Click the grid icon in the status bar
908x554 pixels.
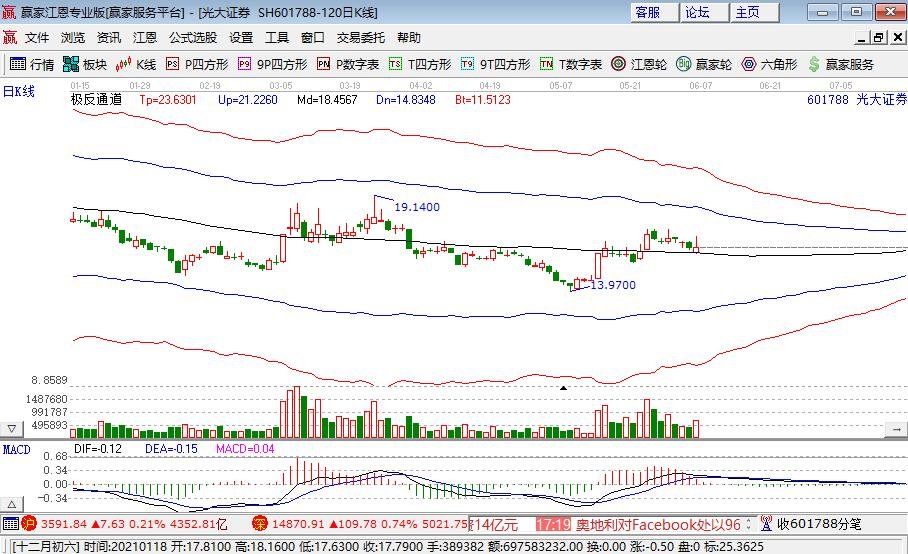pyautogui.click(x=10, y=524)
